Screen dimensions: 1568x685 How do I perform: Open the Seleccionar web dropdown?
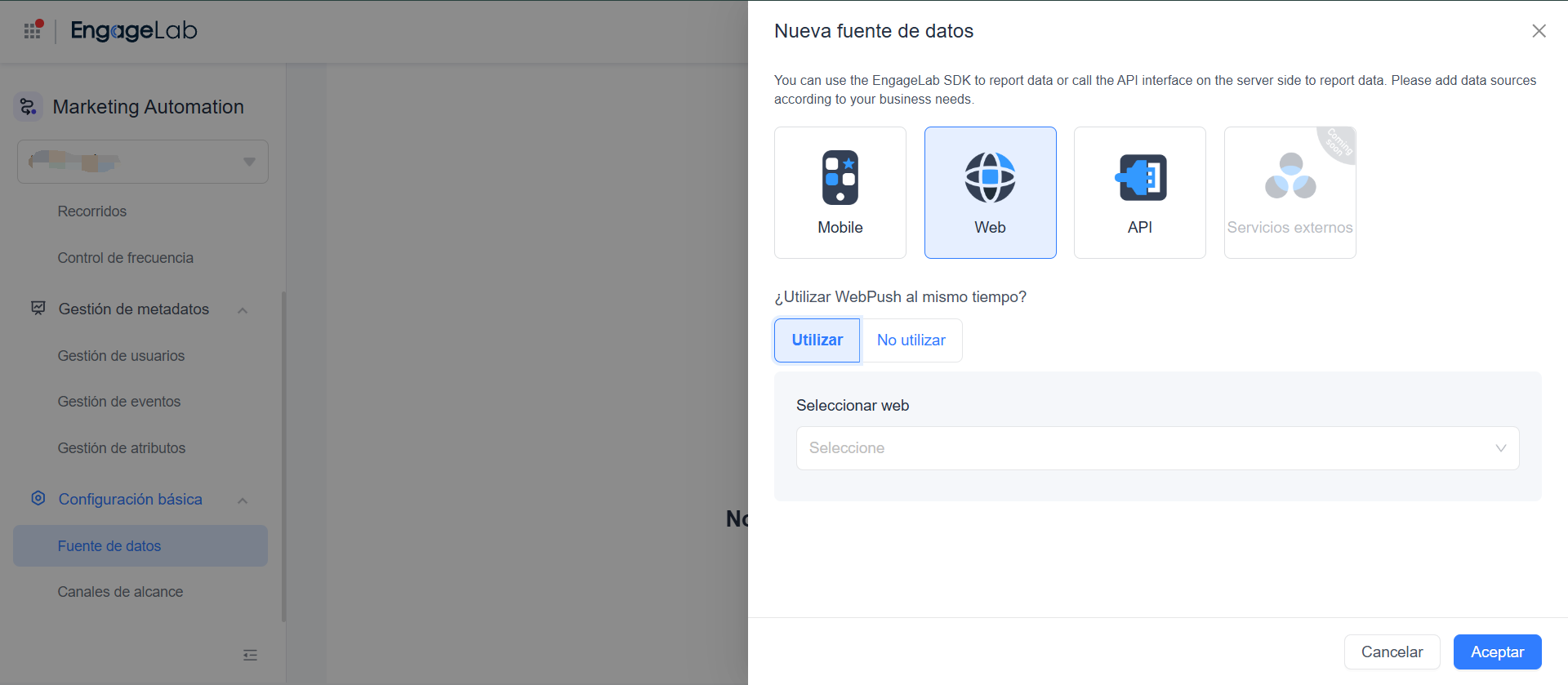[x=1158, y=448]
